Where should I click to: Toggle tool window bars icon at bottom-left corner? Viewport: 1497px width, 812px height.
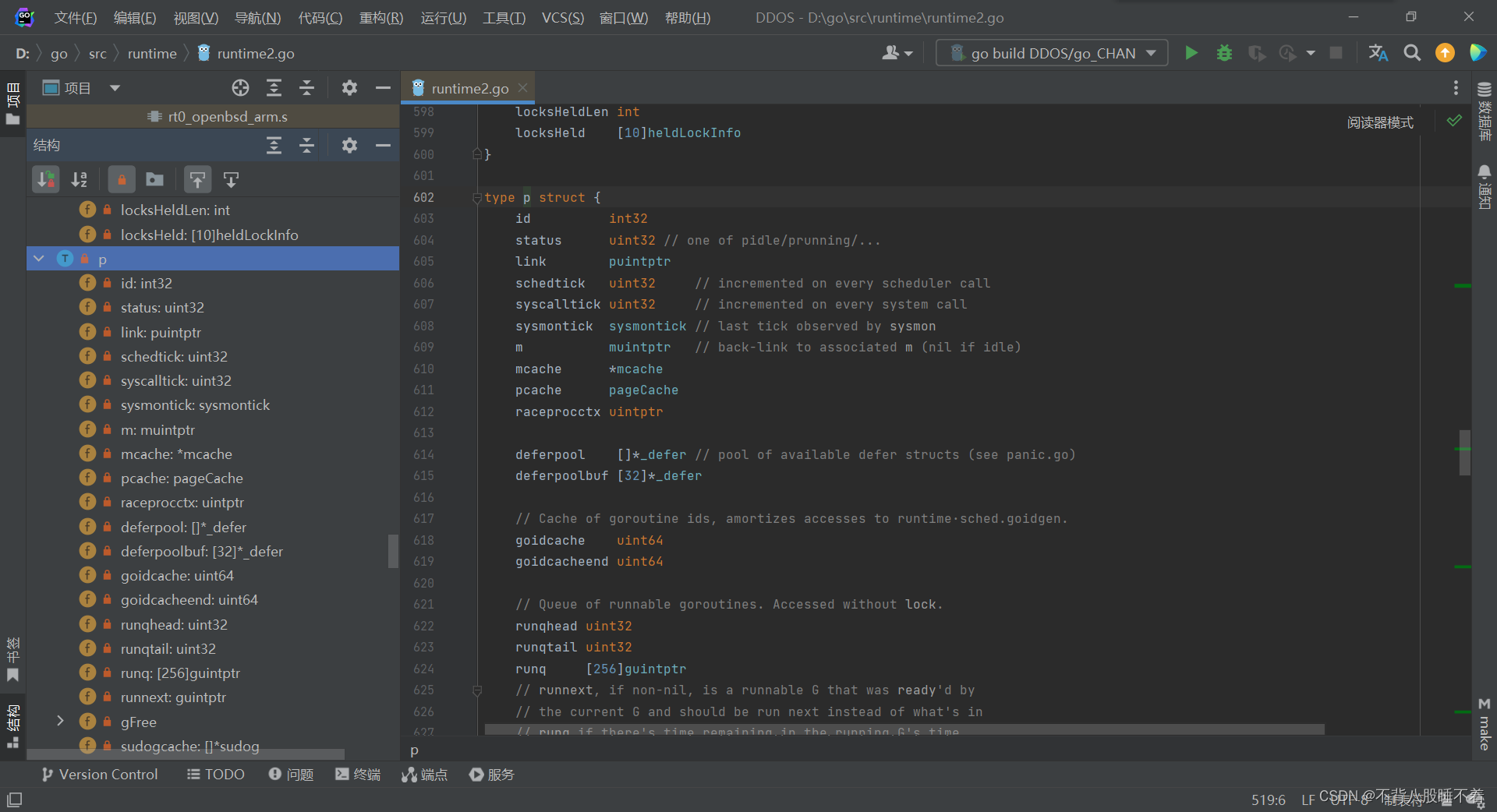pyautogui.click(x=14, y=800)
